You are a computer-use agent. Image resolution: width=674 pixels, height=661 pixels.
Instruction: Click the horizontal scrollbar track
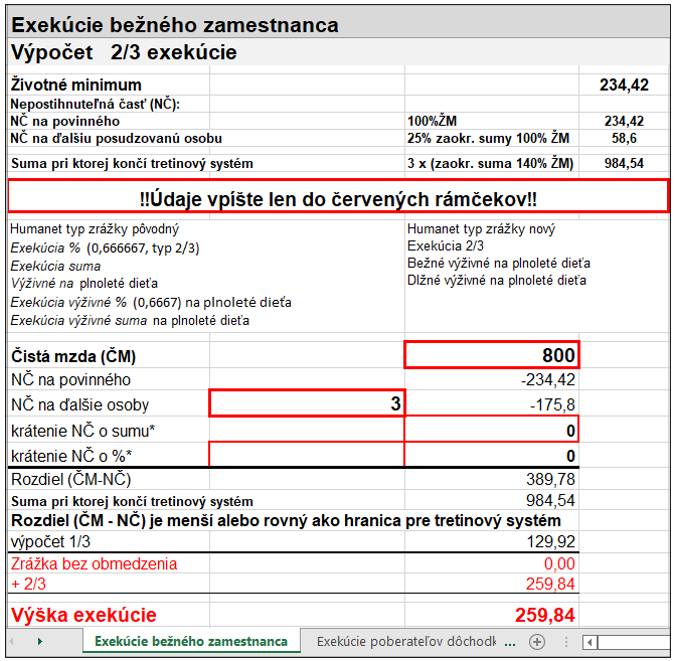634,643
